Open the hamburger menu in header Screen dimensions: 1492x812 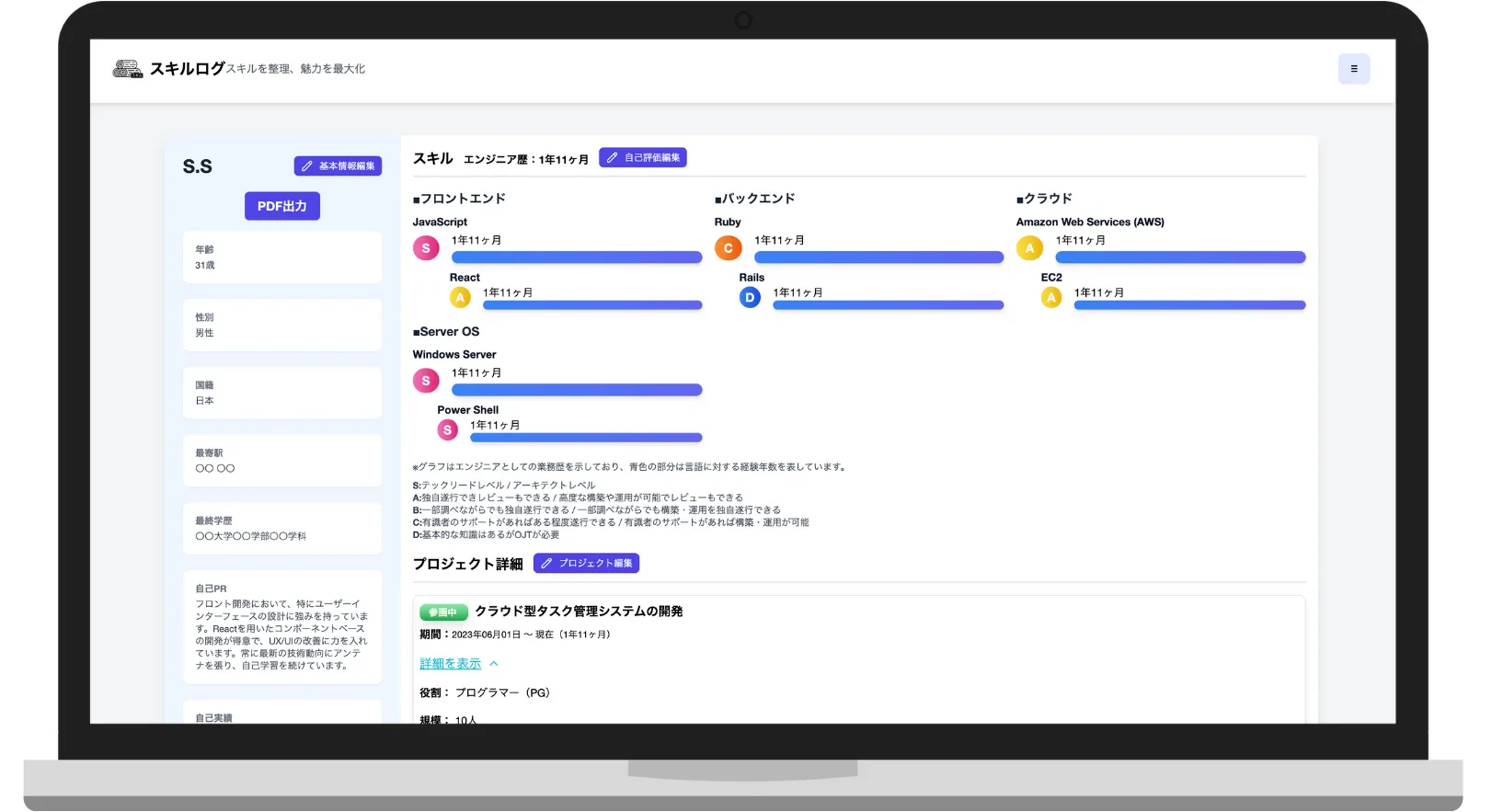pos(1353,69)
